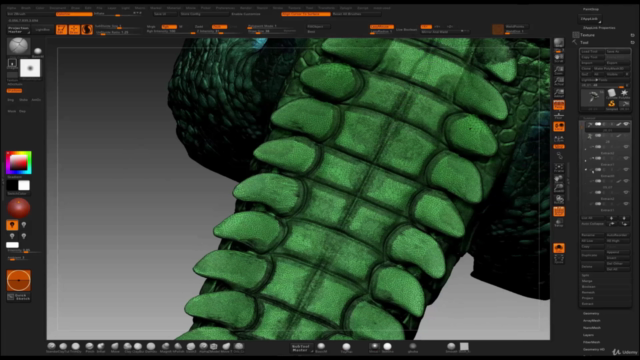Image resolution: width=640 pixels, height=360 pixels.
Task: Apply the BasicMaterial sphere
Action: click(321, 347)
